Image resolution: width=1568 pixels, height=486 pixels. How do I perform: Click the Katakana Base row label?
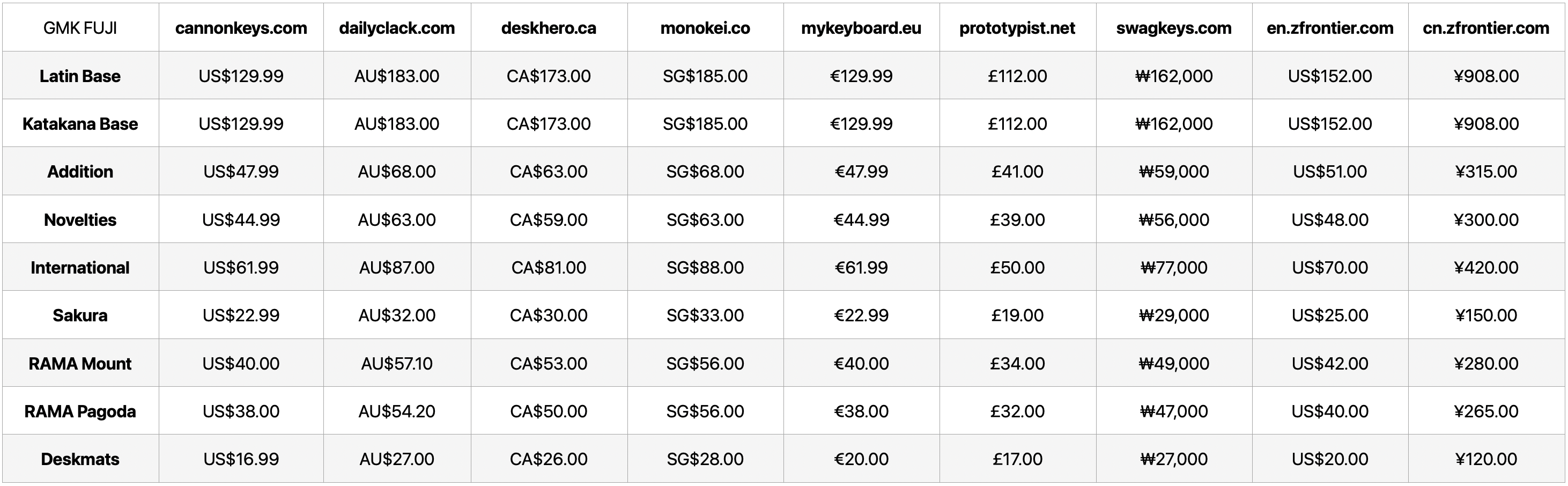point(80,123)
